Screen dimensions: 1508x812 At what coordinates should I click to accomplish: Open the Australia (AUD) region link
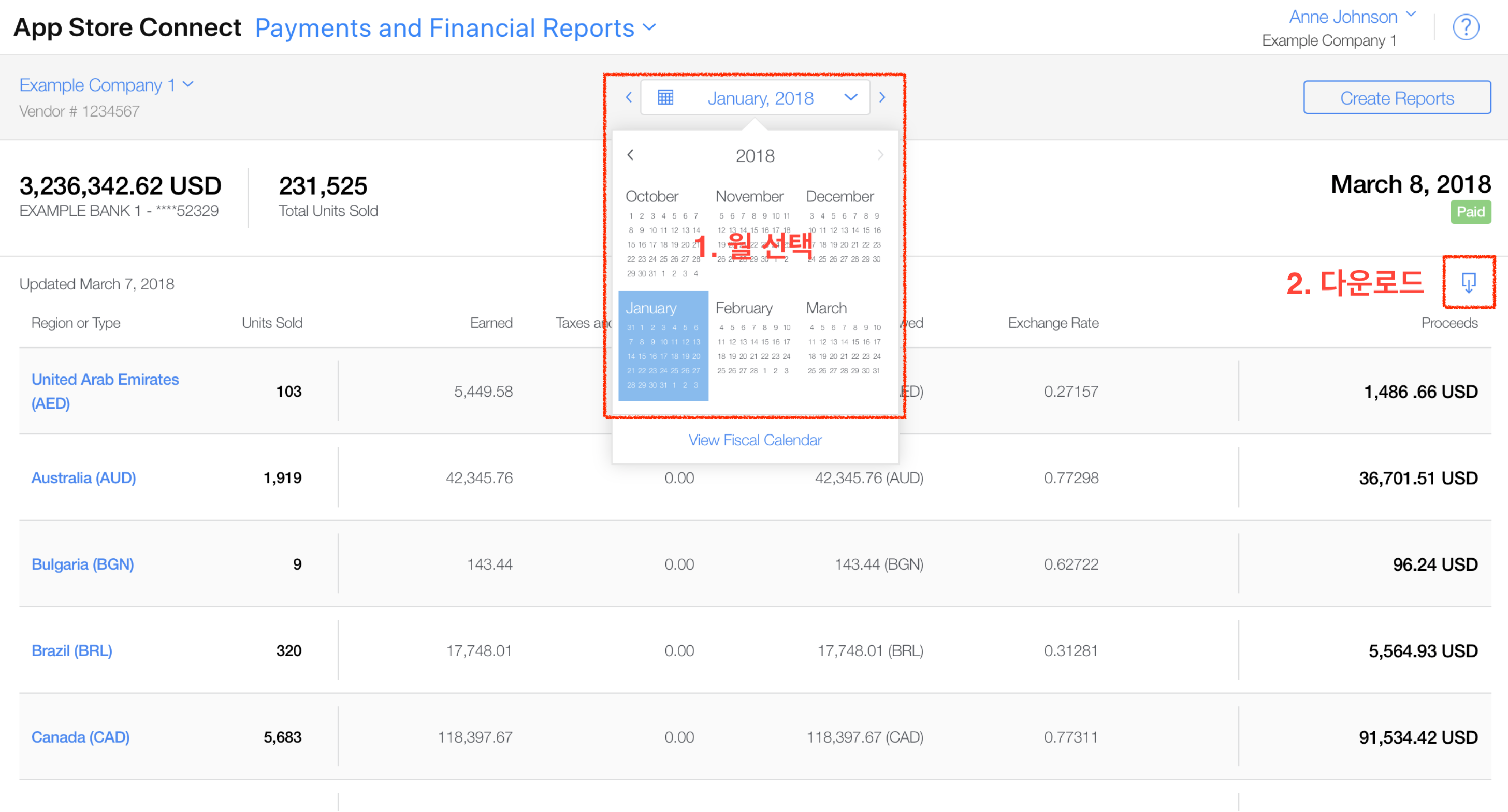pos(84,477)
